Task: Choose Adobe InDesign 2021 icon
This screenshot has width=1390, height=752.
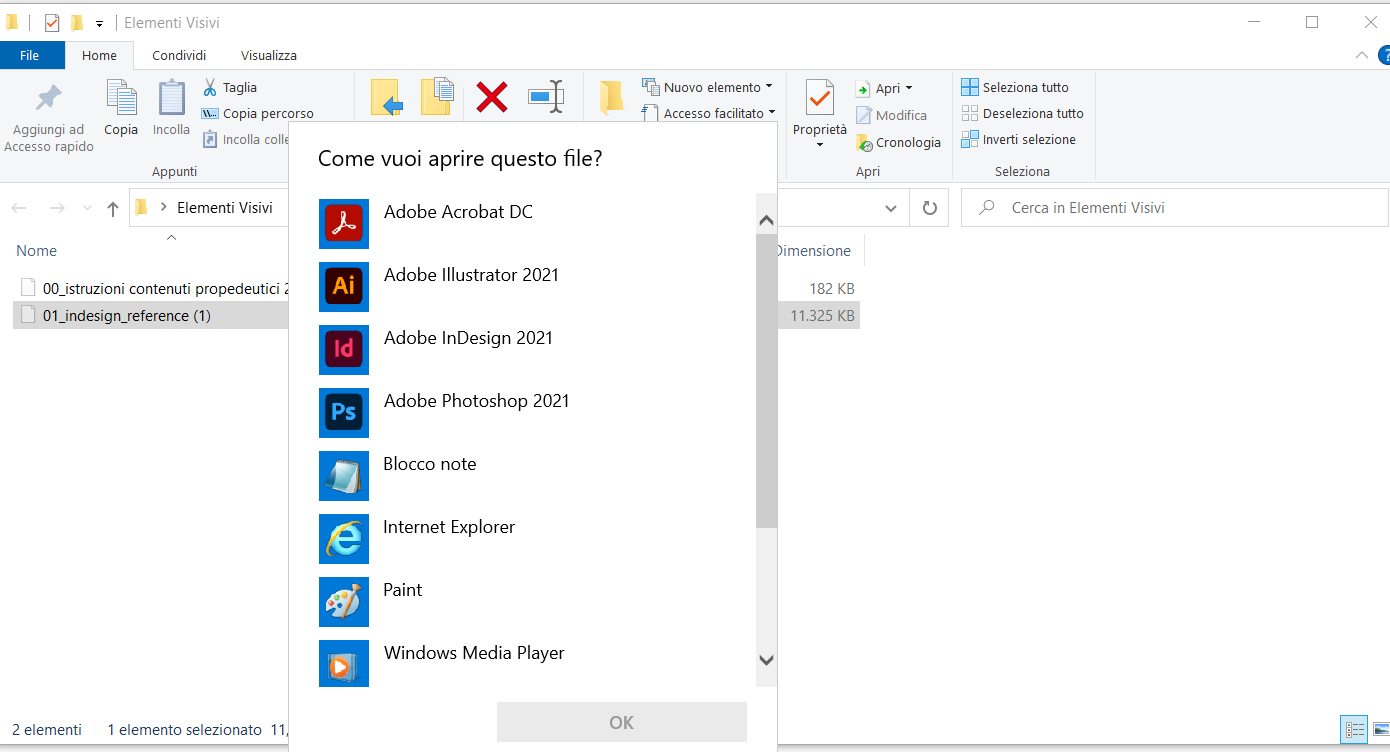Action: (344, 350)
